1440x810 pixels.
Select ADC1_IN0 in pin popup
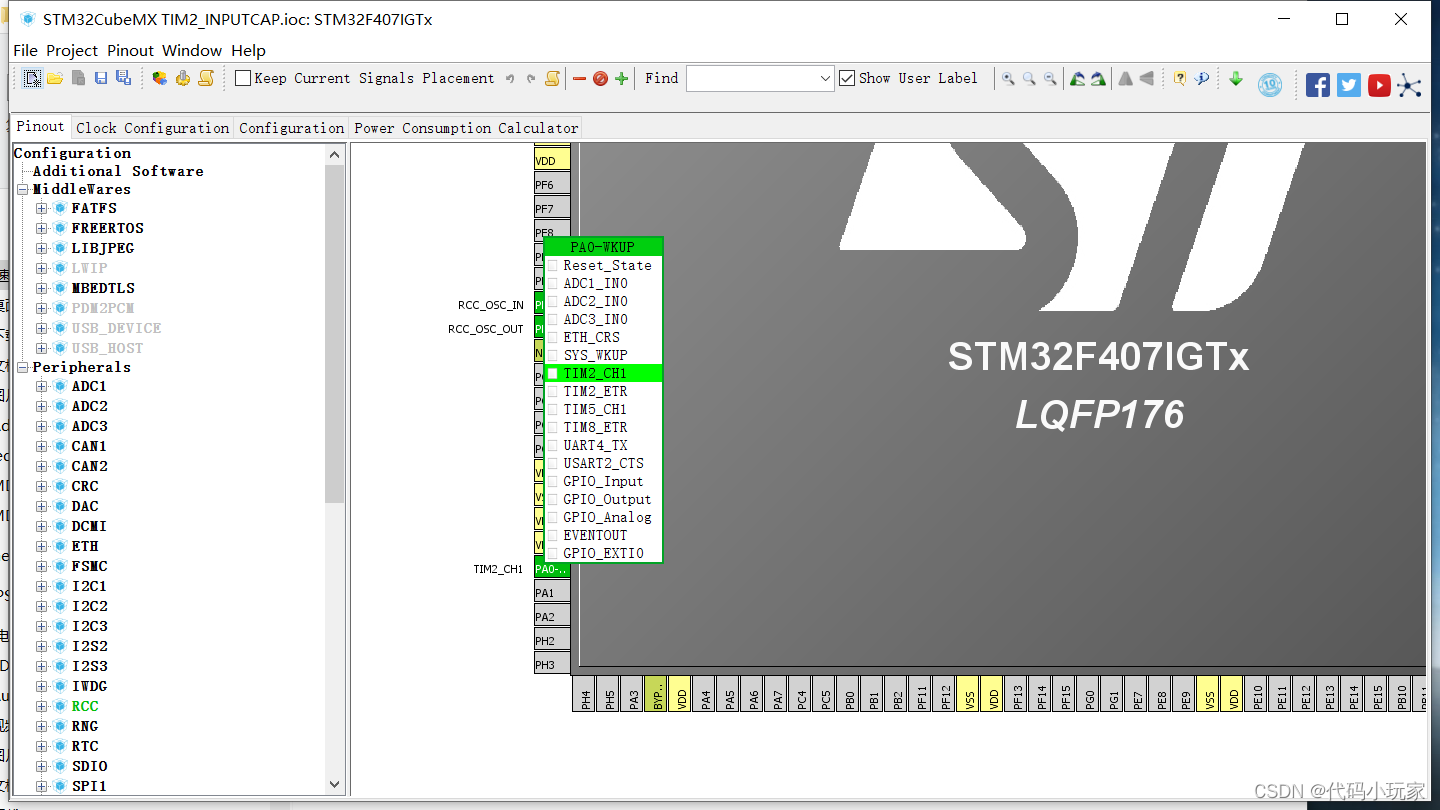(602, 283)
